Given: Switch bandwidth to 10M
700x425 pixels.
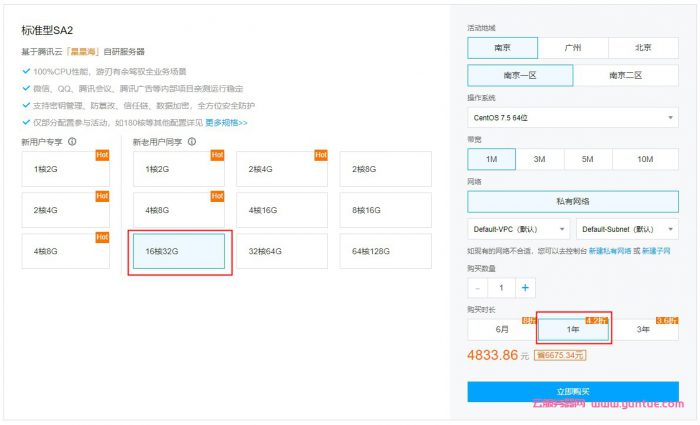Looking at the screenshot, I should click(645, 159).
